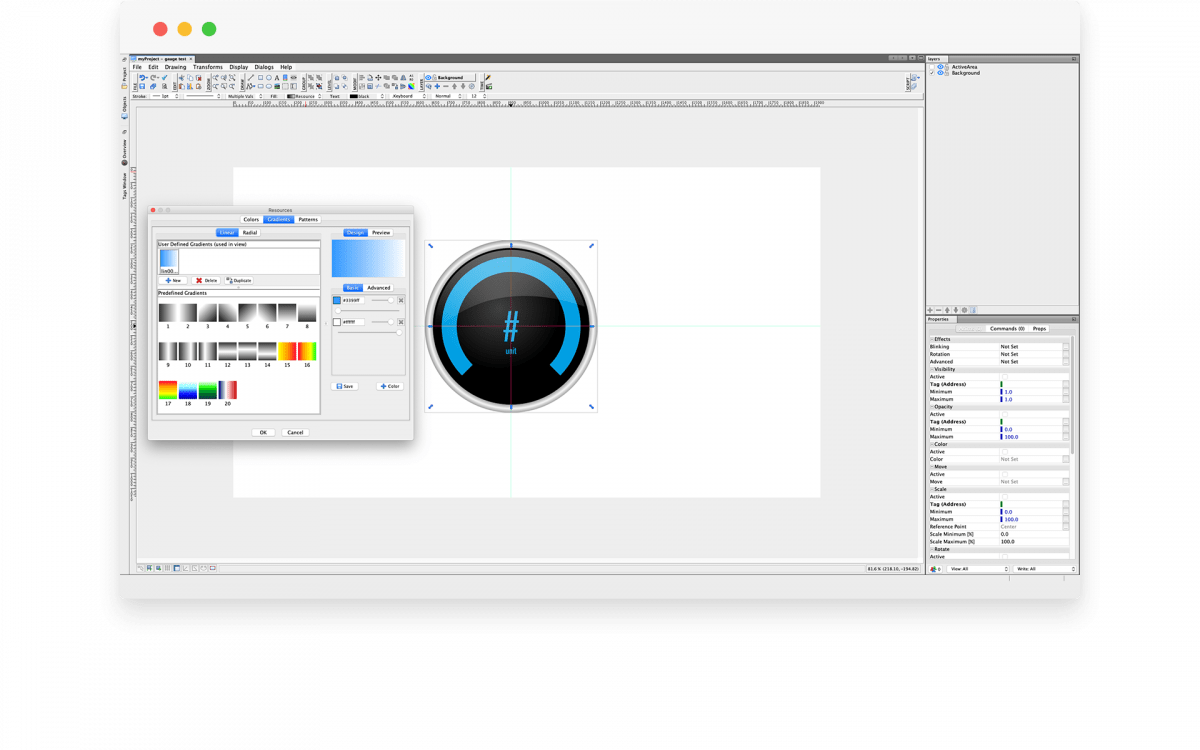
Task: Click OK in Resources dialog
Action: [x=263, y=432]
